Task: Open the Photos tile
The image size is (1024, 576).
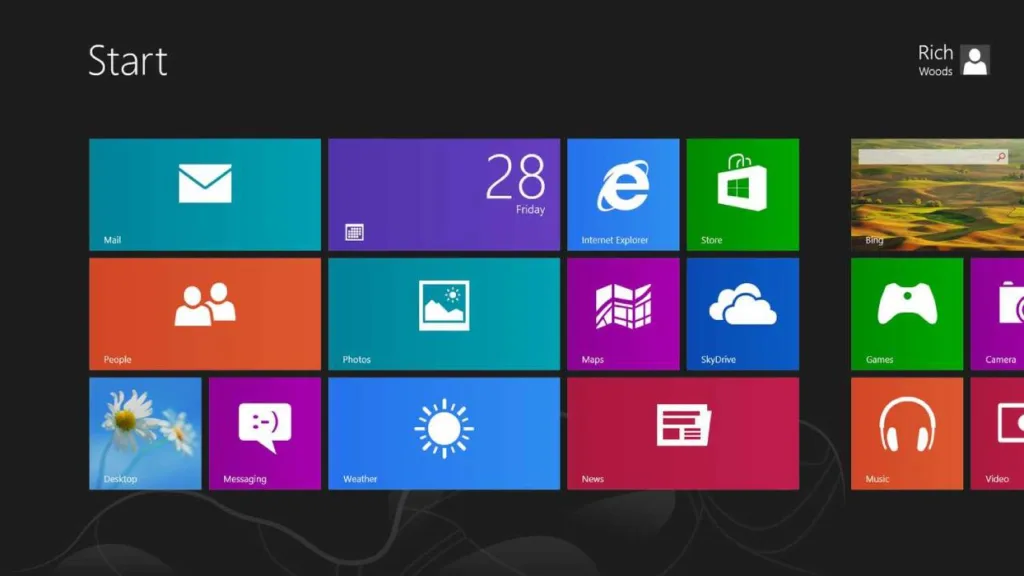Action: pos(444,313)
